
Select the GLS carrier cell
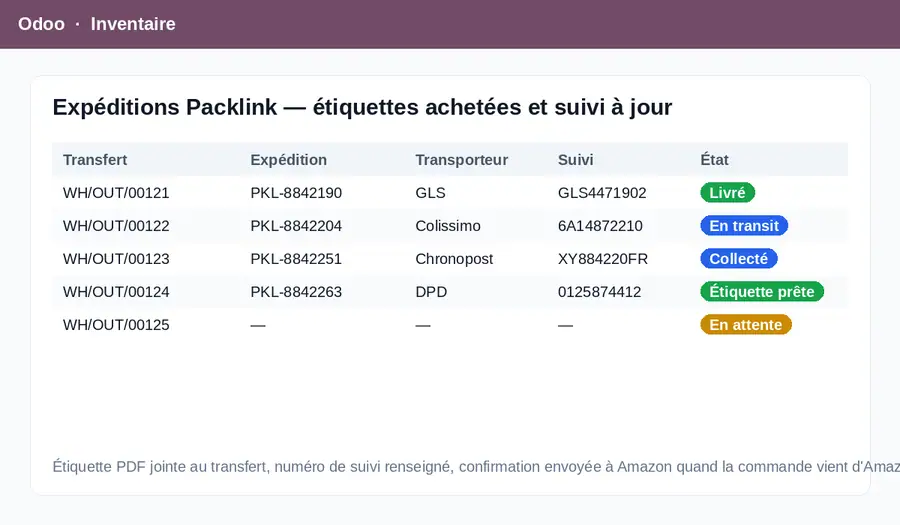coord(430,193)
